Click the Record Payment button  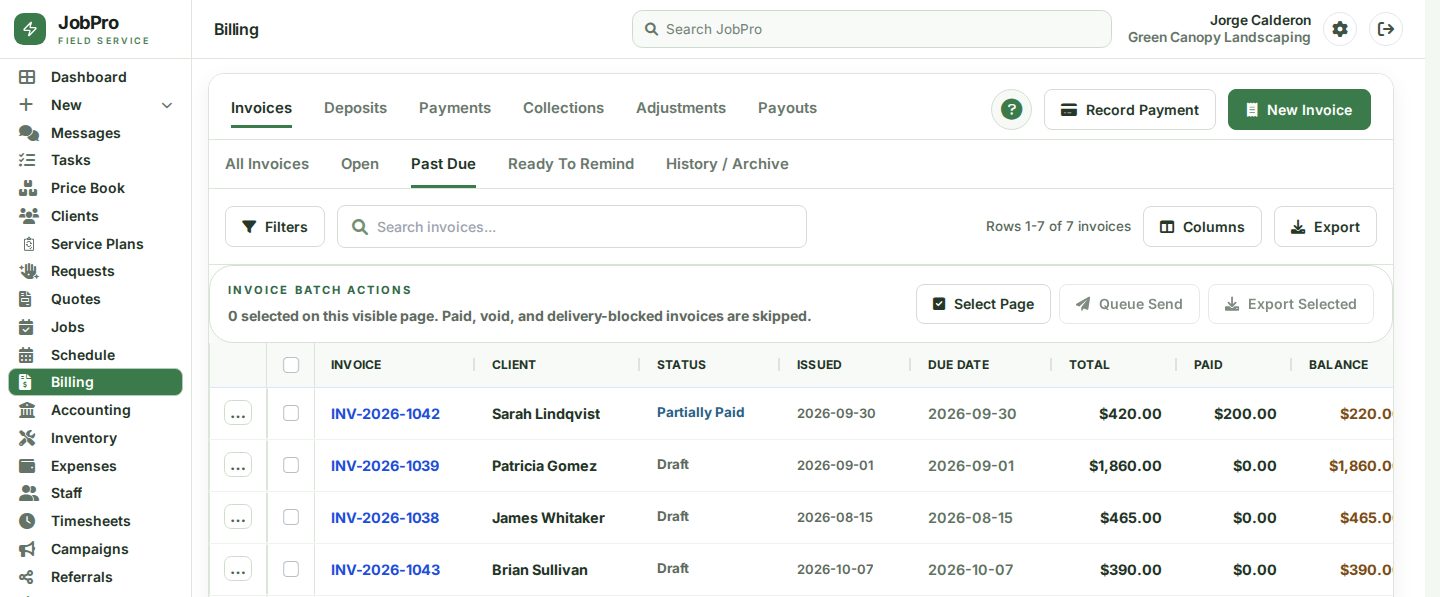tap(1130, 110)
